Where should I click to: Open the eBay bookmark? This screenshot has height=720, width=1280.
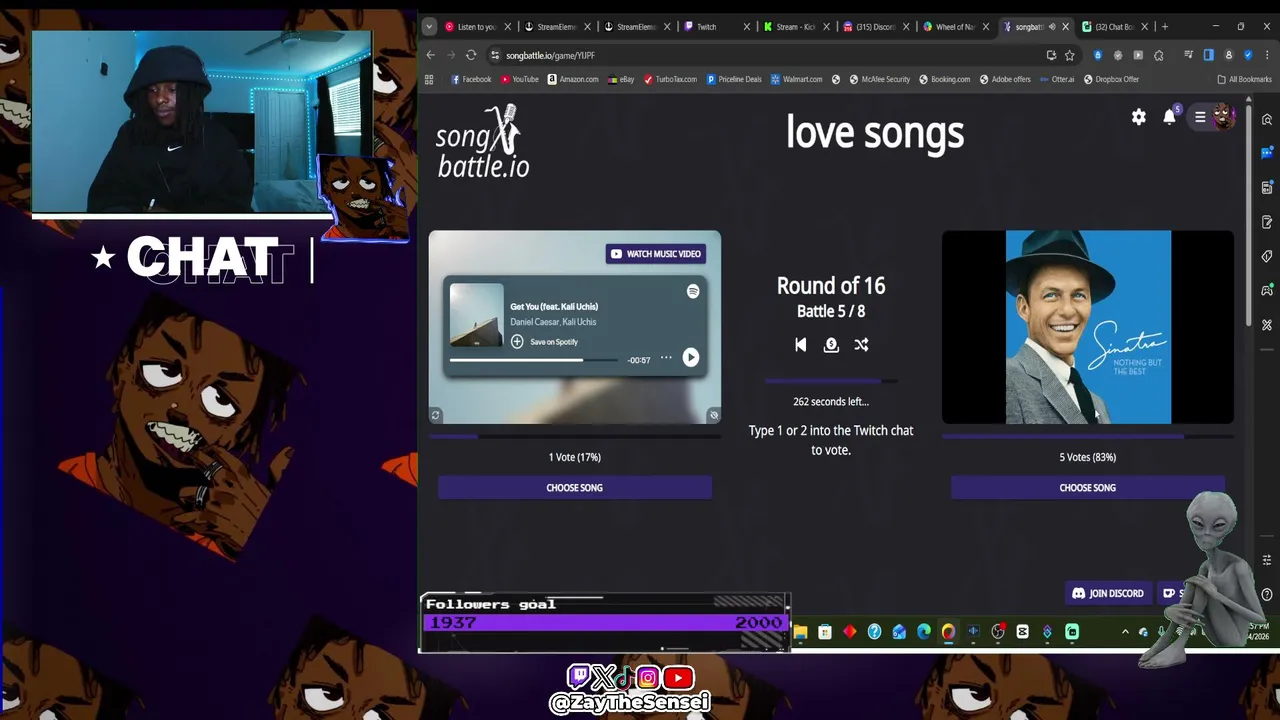coord(621,79)
